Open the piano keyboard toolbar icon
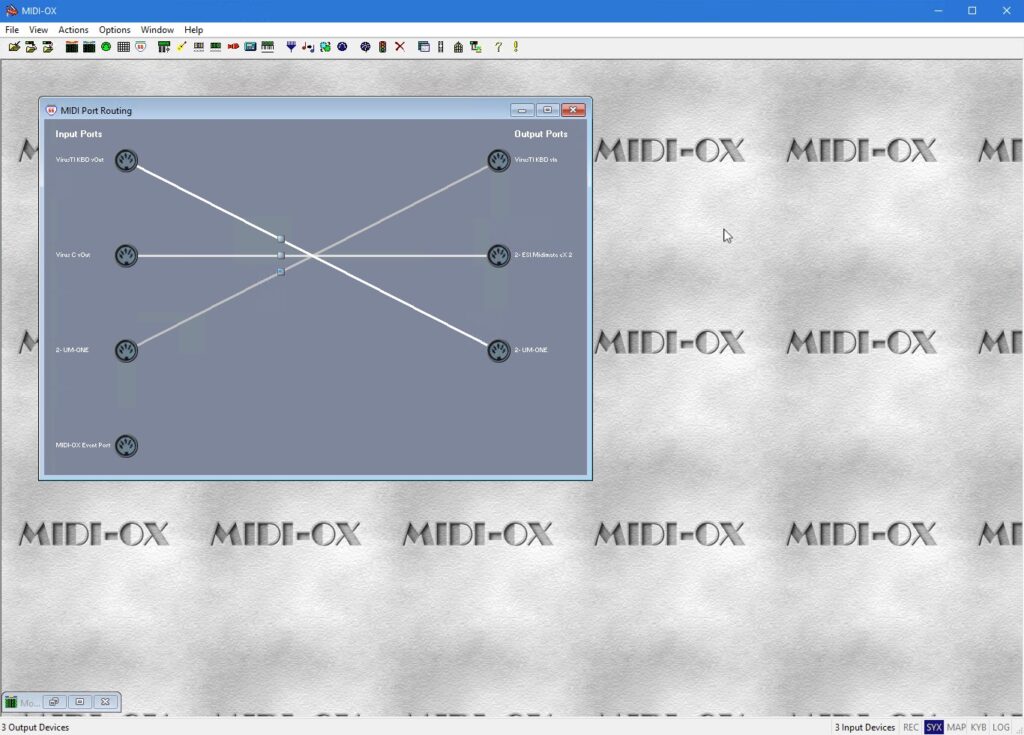 coord(267,46)
